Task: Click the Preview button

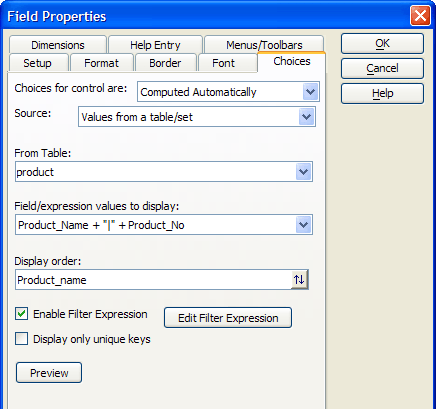Action: pos(49,373)
